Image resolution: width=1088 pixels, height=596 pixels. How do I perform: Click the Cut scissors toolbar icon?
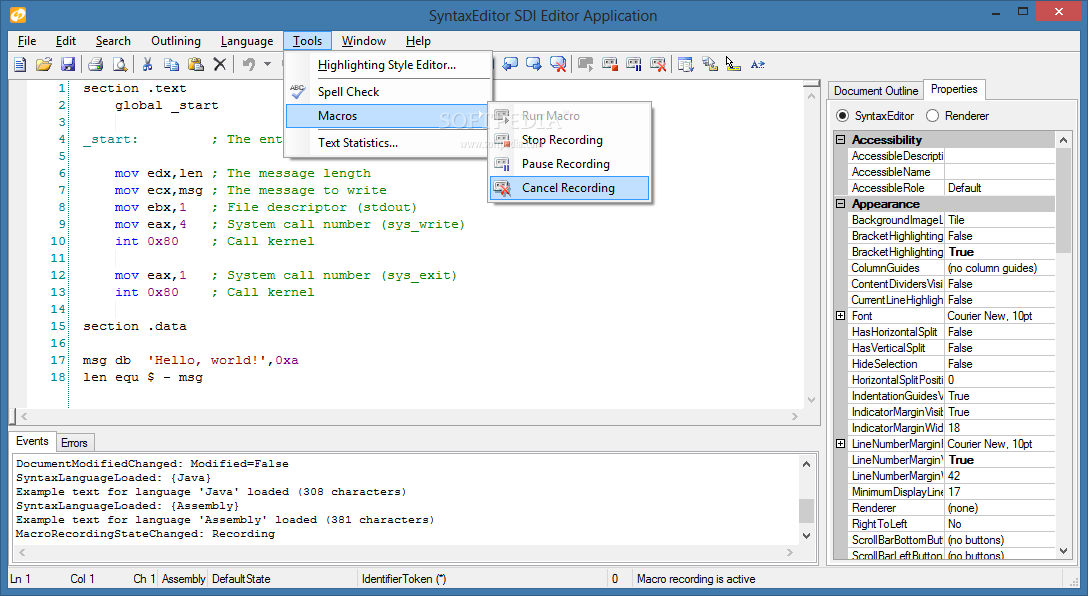point(147,65)
